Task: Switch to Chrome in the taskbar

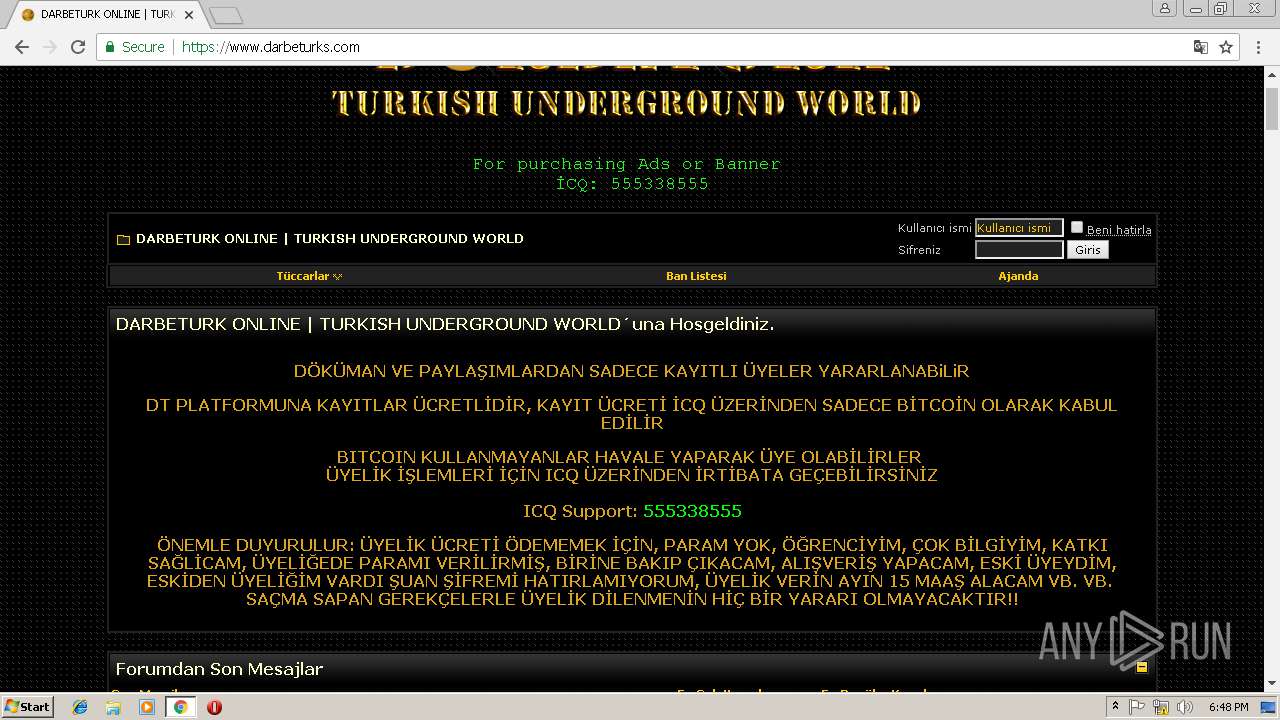Action: point(180,707)
